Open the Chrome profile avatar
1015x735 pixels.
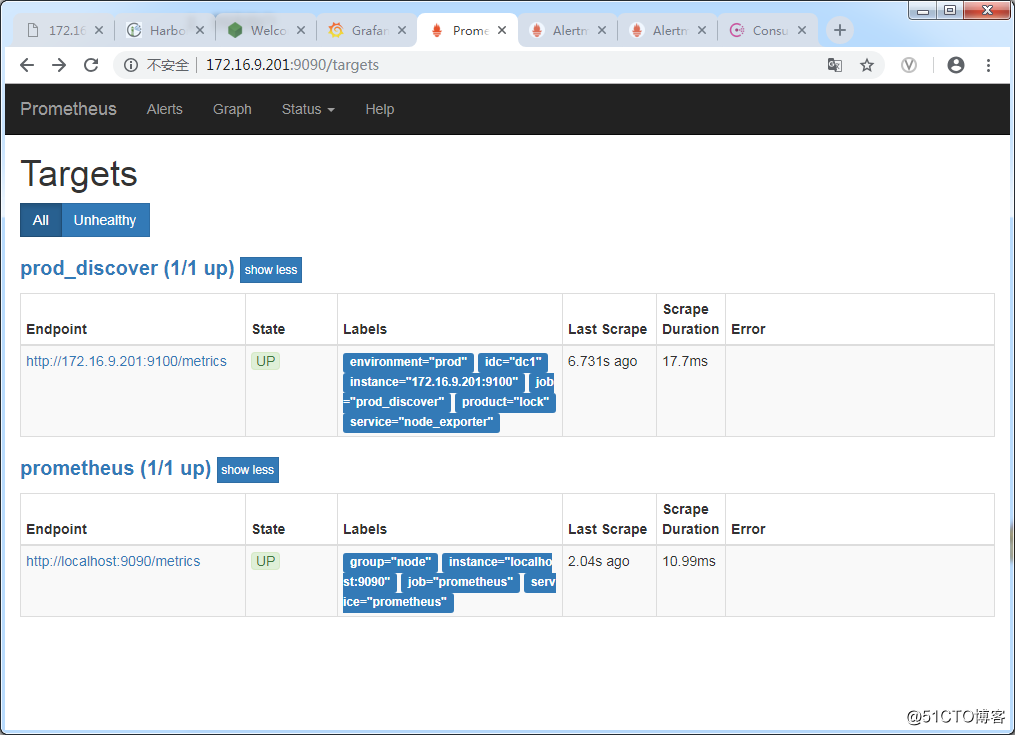click(955, 65)
